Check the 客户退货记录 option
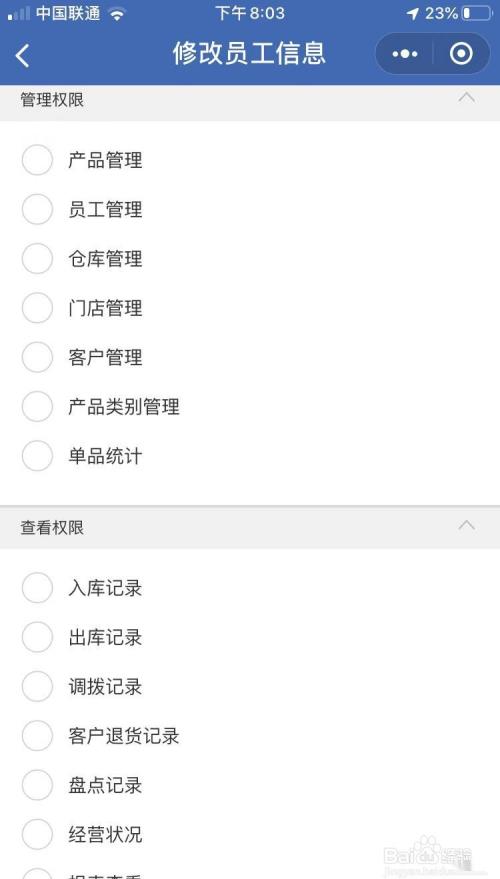Viewport: 500px width, 879px height. pos(37,735)
